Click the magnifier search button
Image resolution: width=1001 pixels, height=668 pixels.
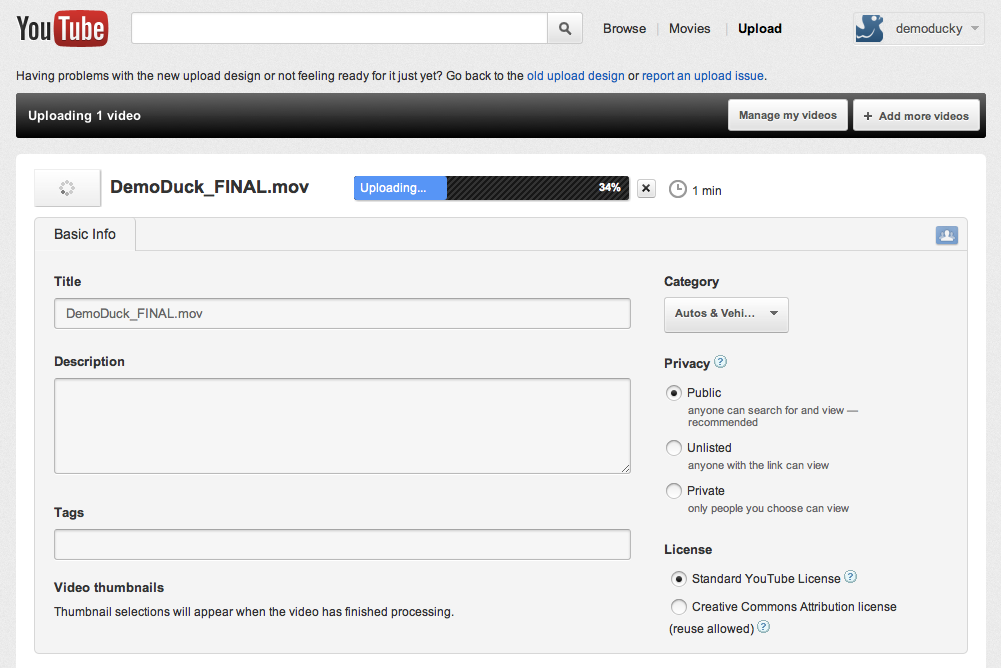coord(565,28)
